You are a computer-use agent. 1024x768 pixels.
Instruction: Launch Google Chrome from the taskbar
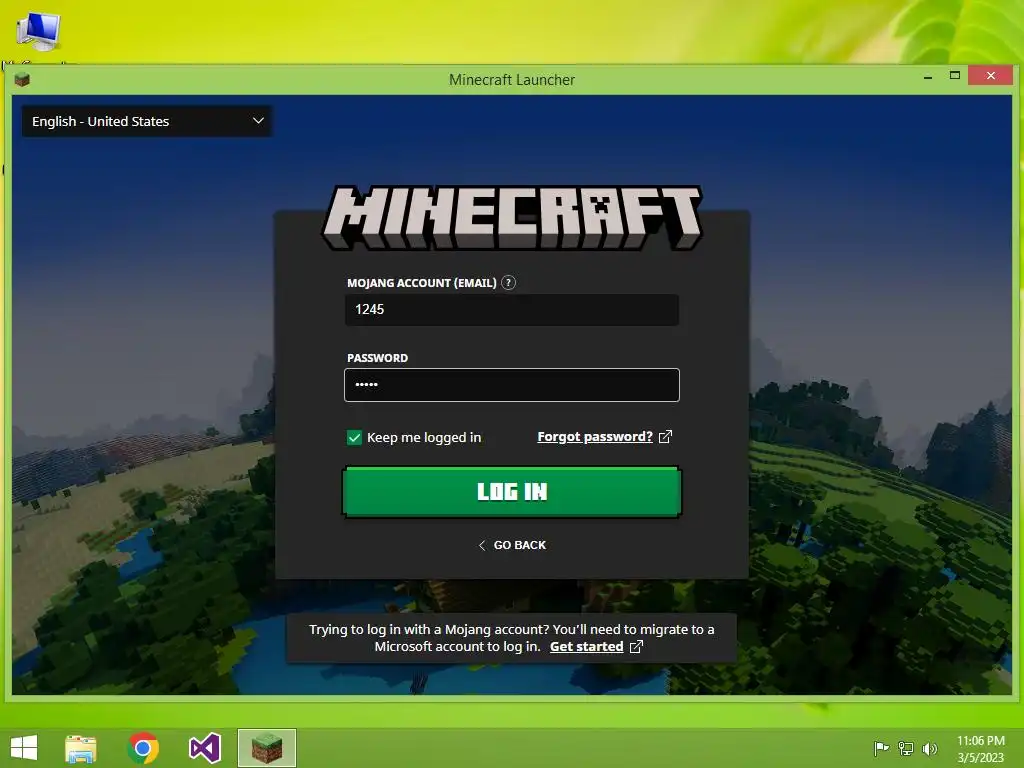pos(143,748)
